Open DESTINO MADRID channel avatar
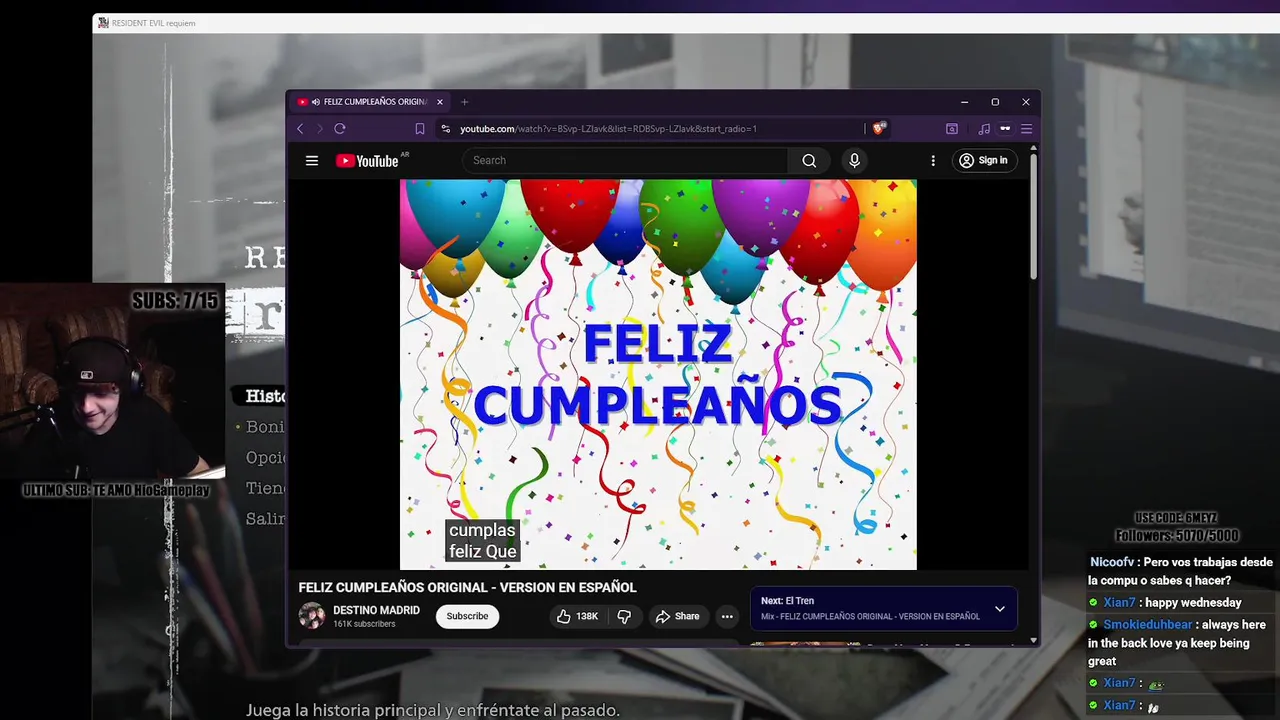 [312, 616]
